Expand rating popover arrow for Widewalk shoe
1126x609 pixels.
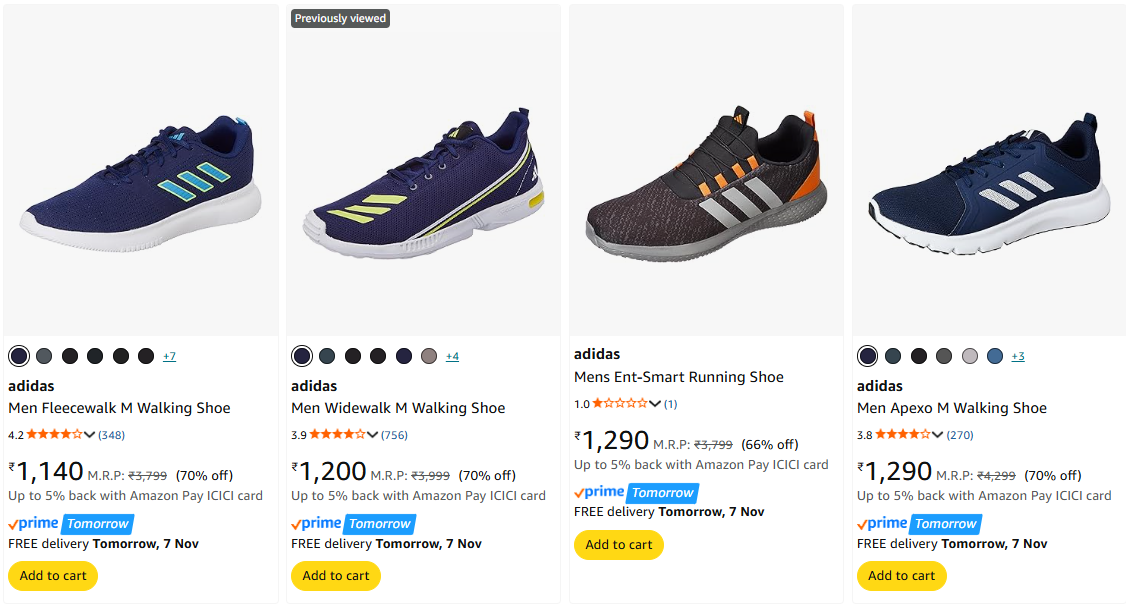373,435
